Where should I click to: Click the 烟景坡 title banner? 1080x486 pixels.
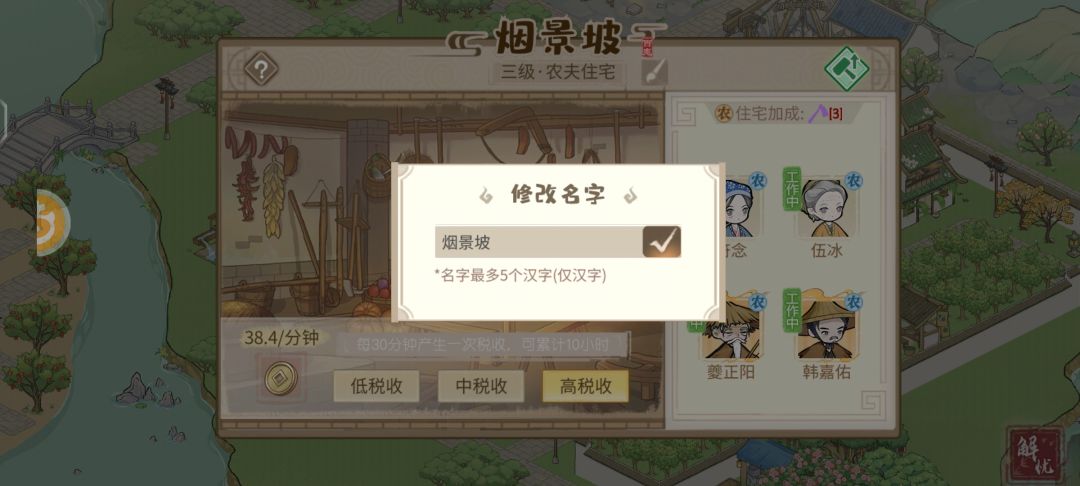coord(558,39)
